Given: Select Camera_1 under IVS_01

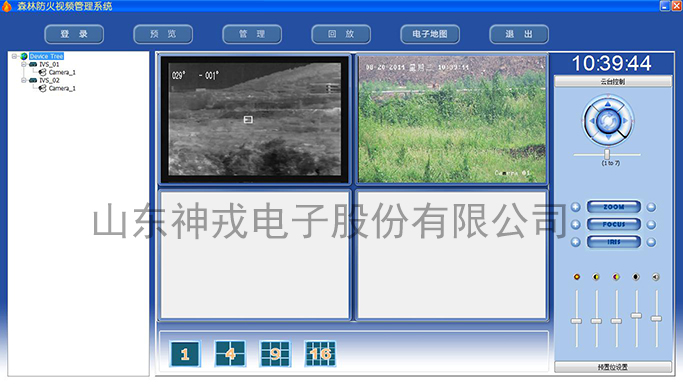Looking at the screenshot, I should (x=62, y=72).
